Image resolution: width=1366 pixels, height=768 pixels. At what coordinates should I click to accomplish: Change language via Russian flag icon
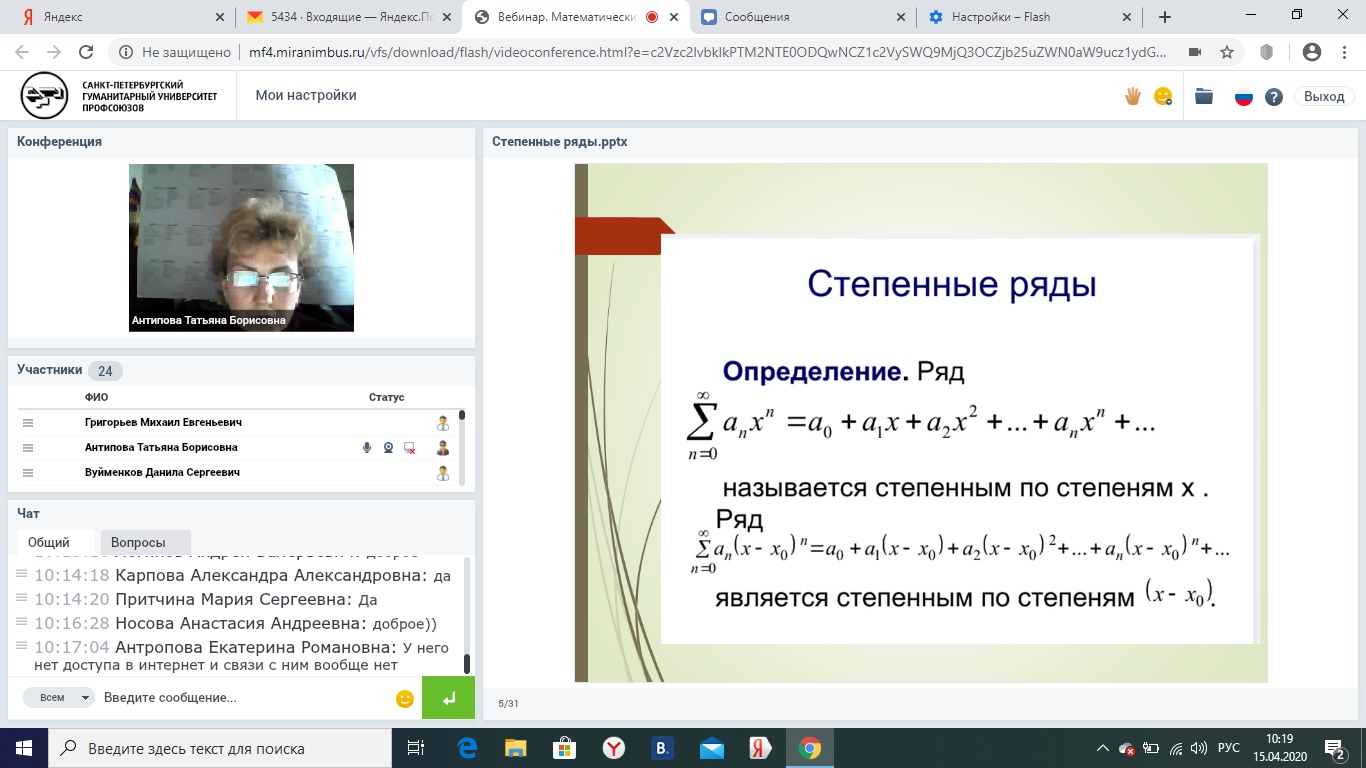tap(1244, 97)
